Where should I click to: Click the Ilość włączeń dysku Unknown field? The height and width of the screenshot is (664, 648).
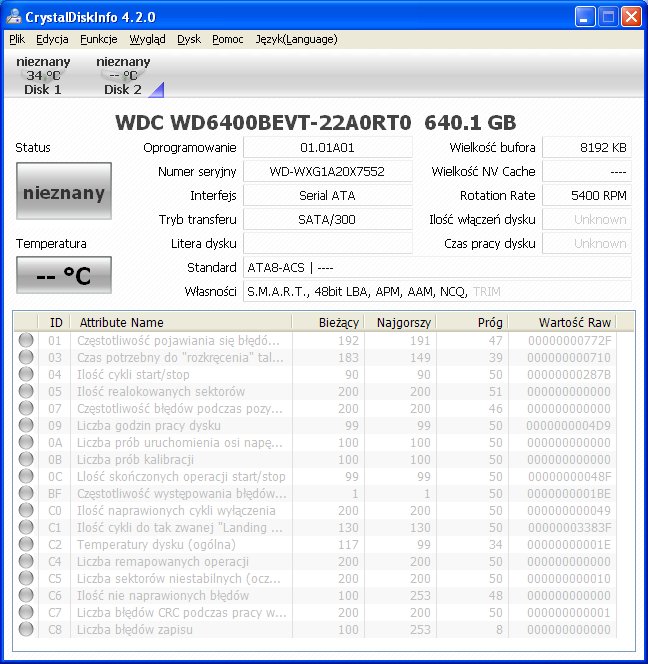pos(587,219)
